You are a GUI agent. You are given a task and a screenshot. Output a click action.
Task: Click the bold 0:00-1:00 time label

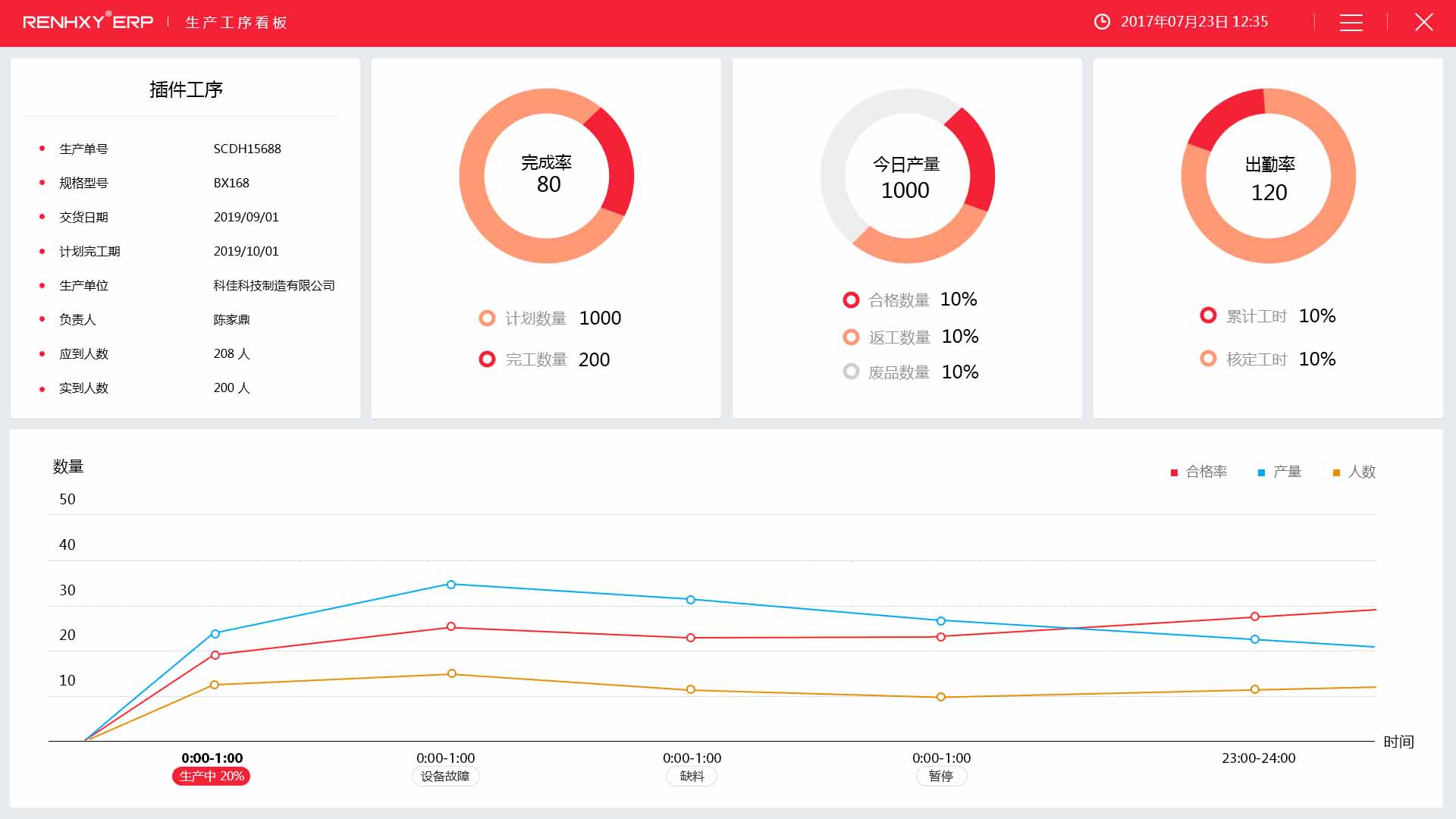click(212, 758)
